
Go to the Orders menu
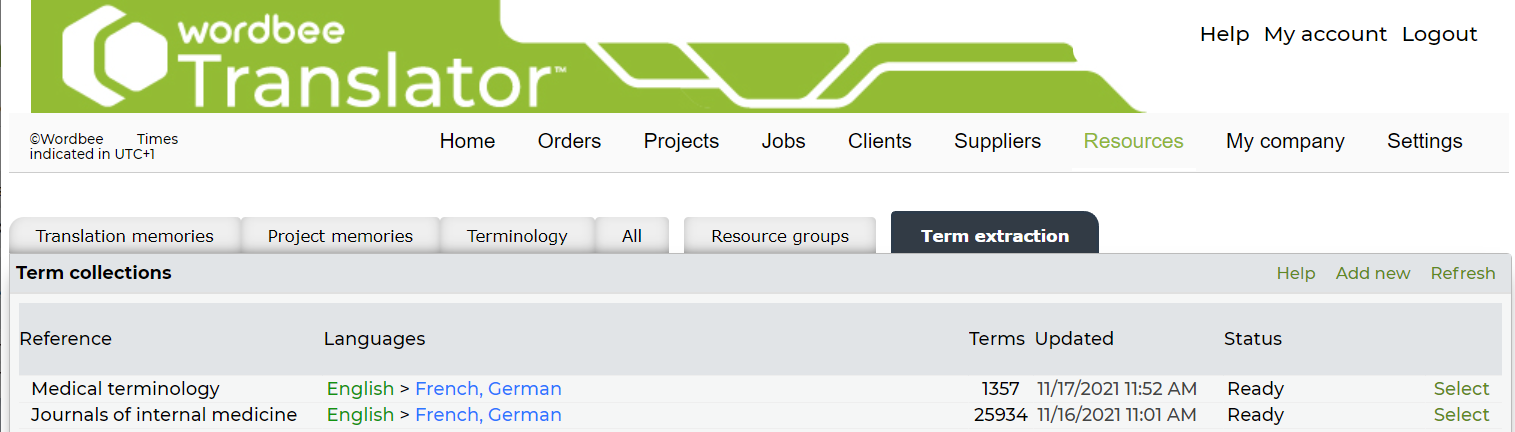pos(569,141)
